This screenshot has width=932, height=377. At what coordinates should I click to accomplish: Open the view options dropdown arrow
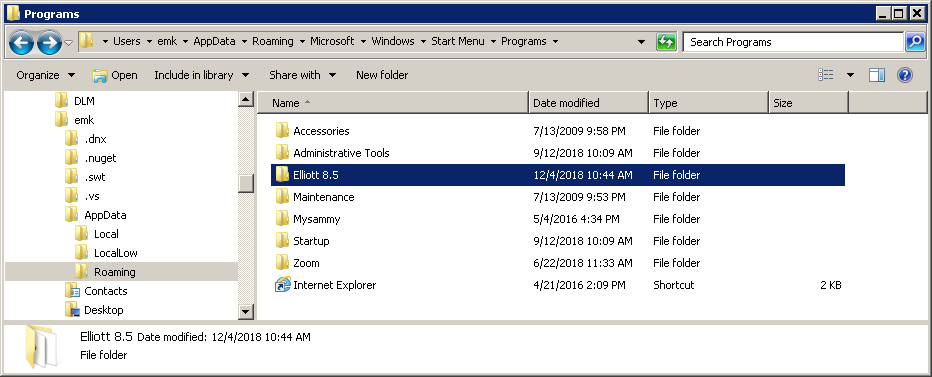pyautogui.click(x=850, y=75)
